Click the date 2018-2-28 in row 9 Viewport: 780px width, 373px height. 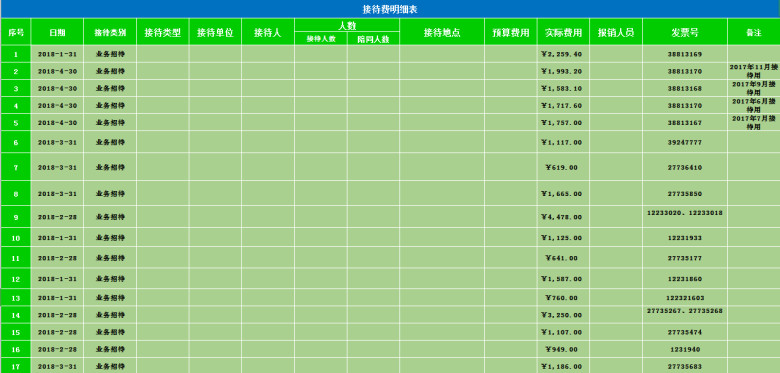[x=57, y=217]
